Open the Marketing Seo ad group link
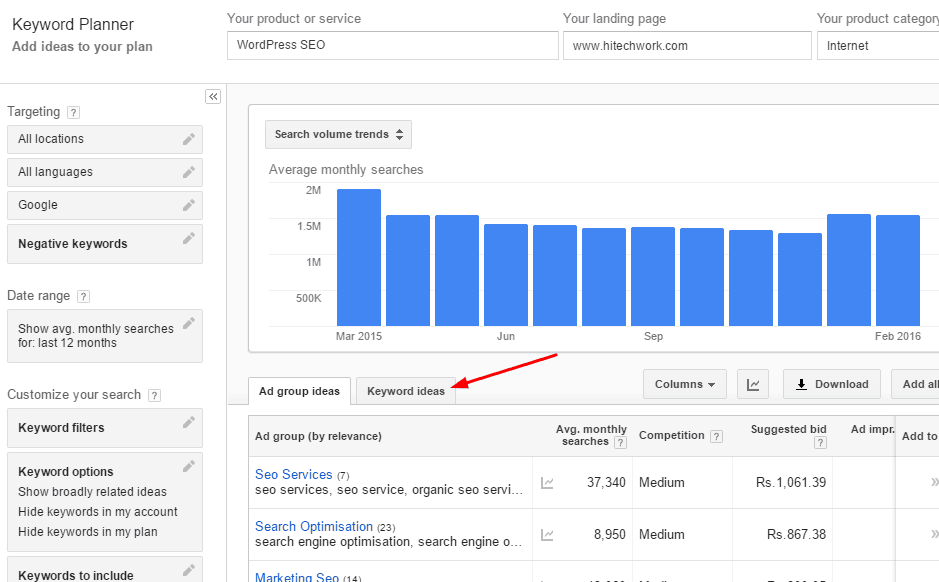 point(297,577)
